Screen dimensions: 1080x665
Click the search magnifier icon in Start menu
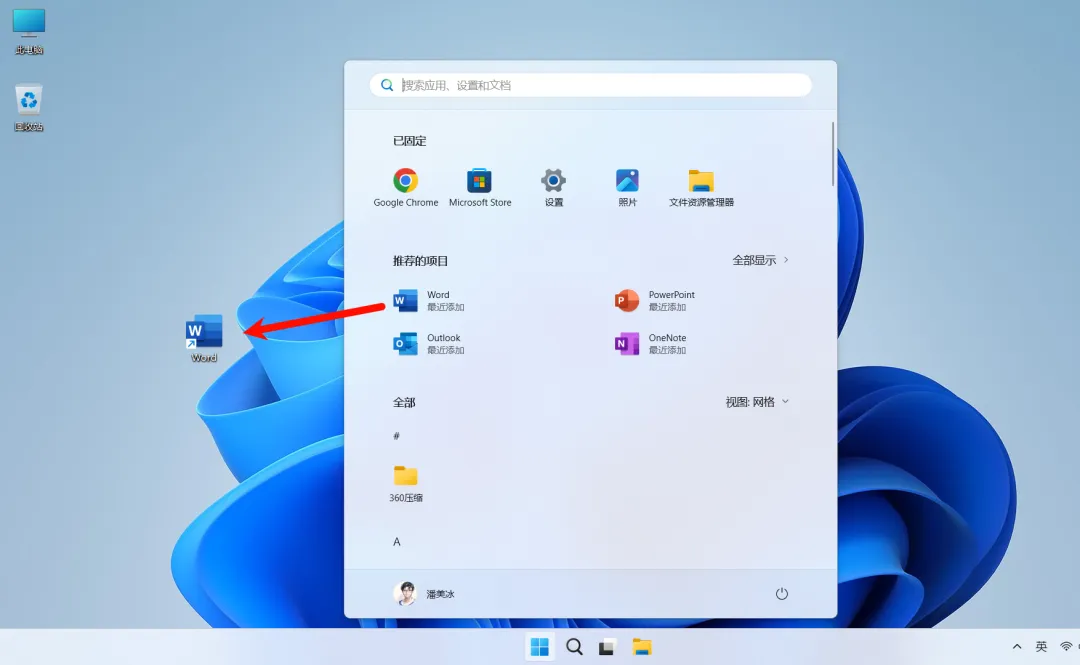[387, 85]
